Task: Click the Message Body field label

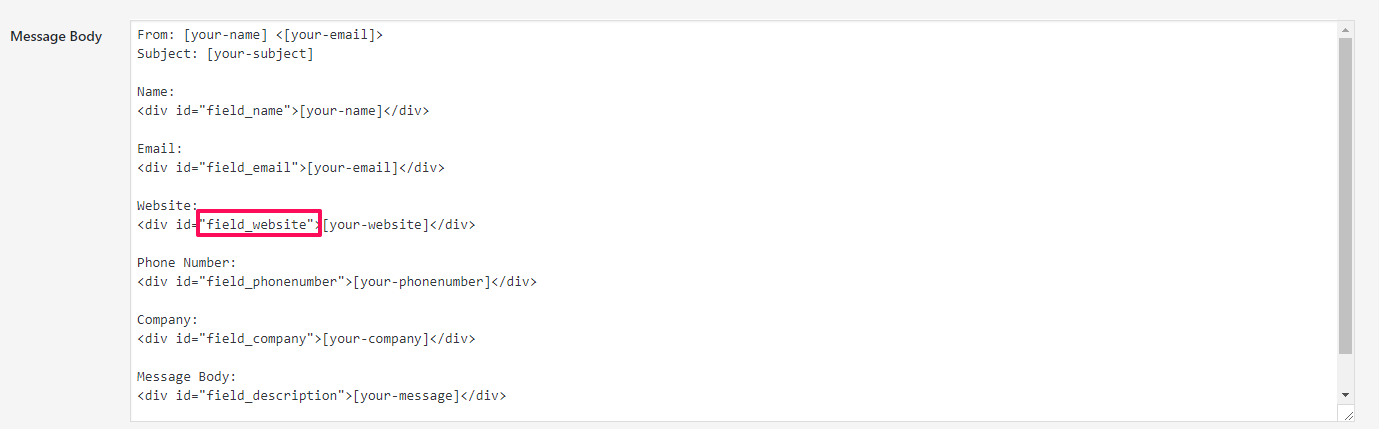Action: 56,37
